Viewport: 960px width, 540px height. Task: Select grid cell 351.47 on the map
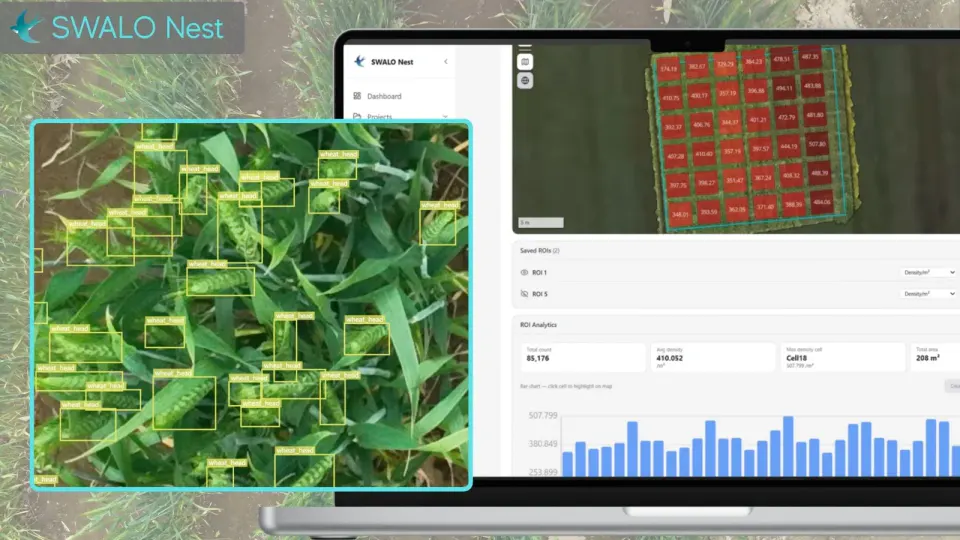coord(735,181)
